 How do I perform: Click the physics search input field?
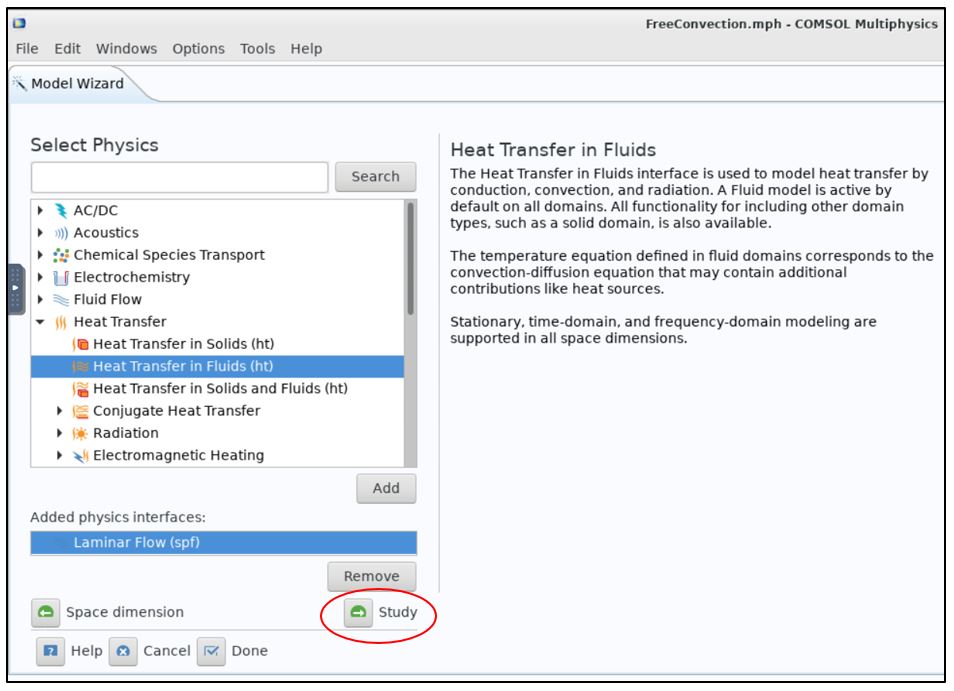[x=179, y=178]
